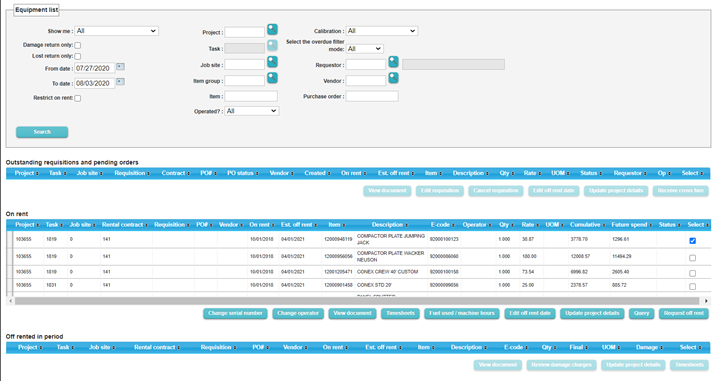720x381 pixels.
Task: Expand the Operated? dropdown
Action: tap(252, 111)
